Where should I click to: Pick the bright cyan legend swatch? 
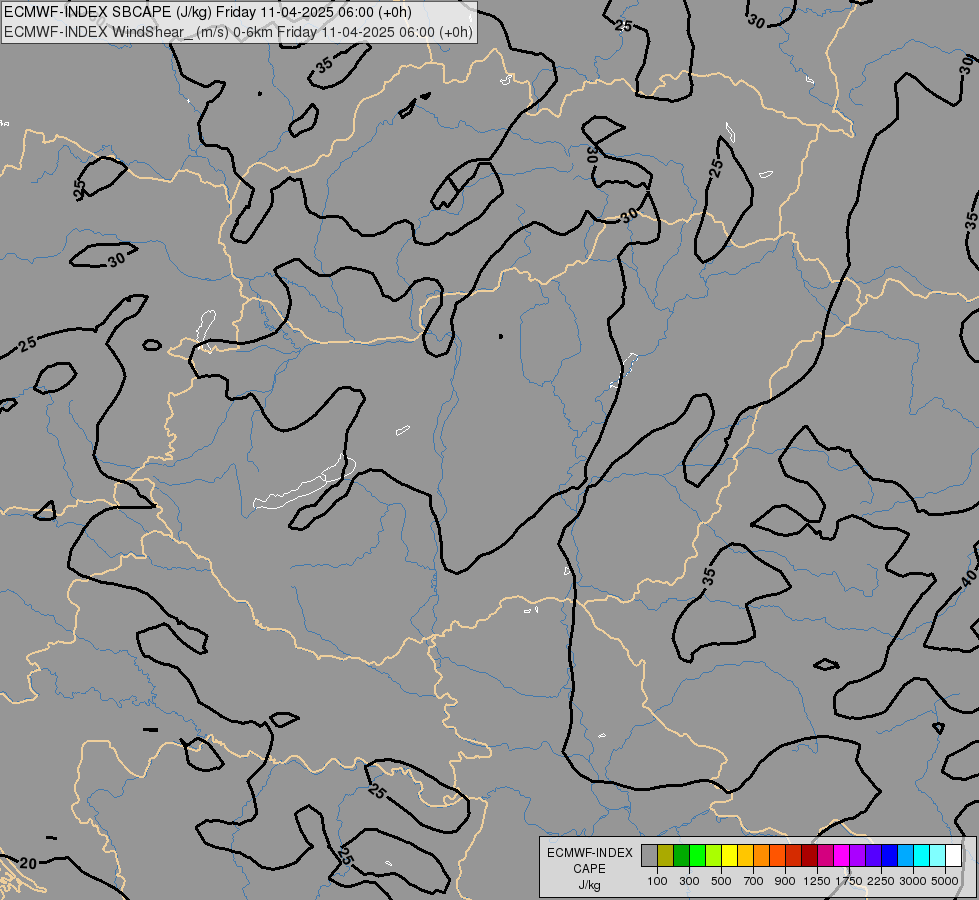(x=922, y=855)
